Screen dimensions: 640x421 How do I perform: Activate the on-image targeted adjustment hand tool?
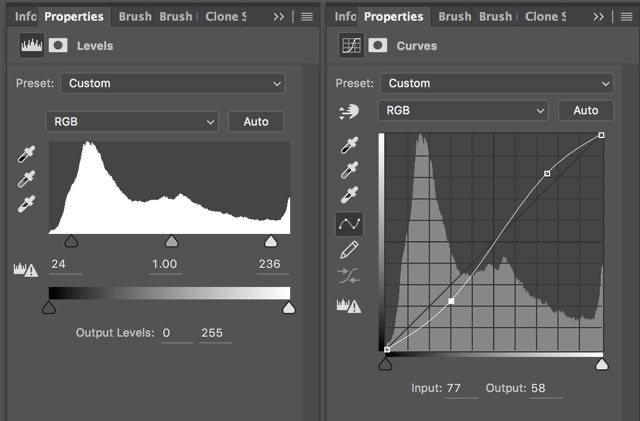349,111
